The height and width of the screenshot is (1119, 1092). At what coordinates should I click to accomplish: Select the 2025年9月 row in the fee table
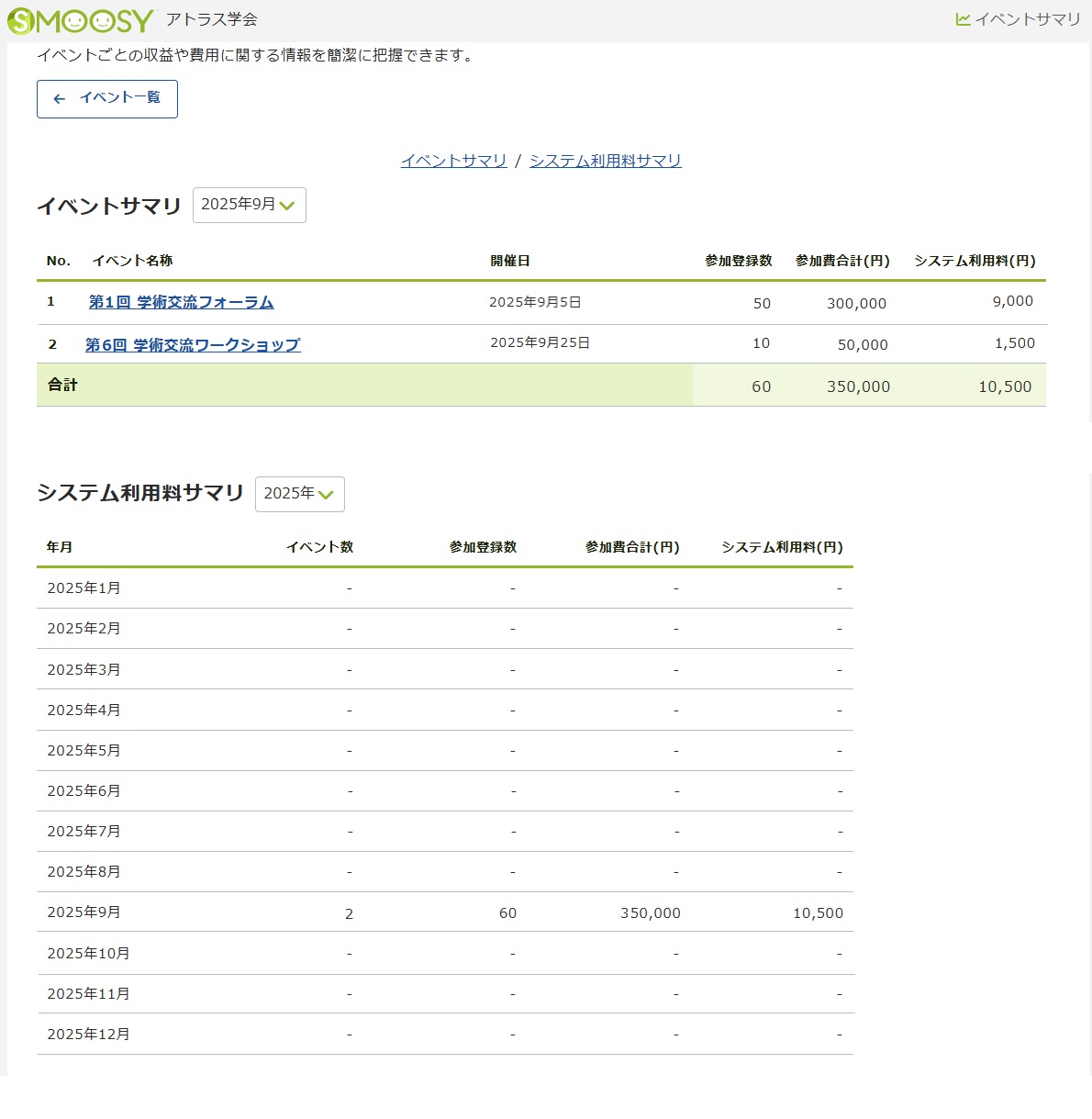(84, 912)
